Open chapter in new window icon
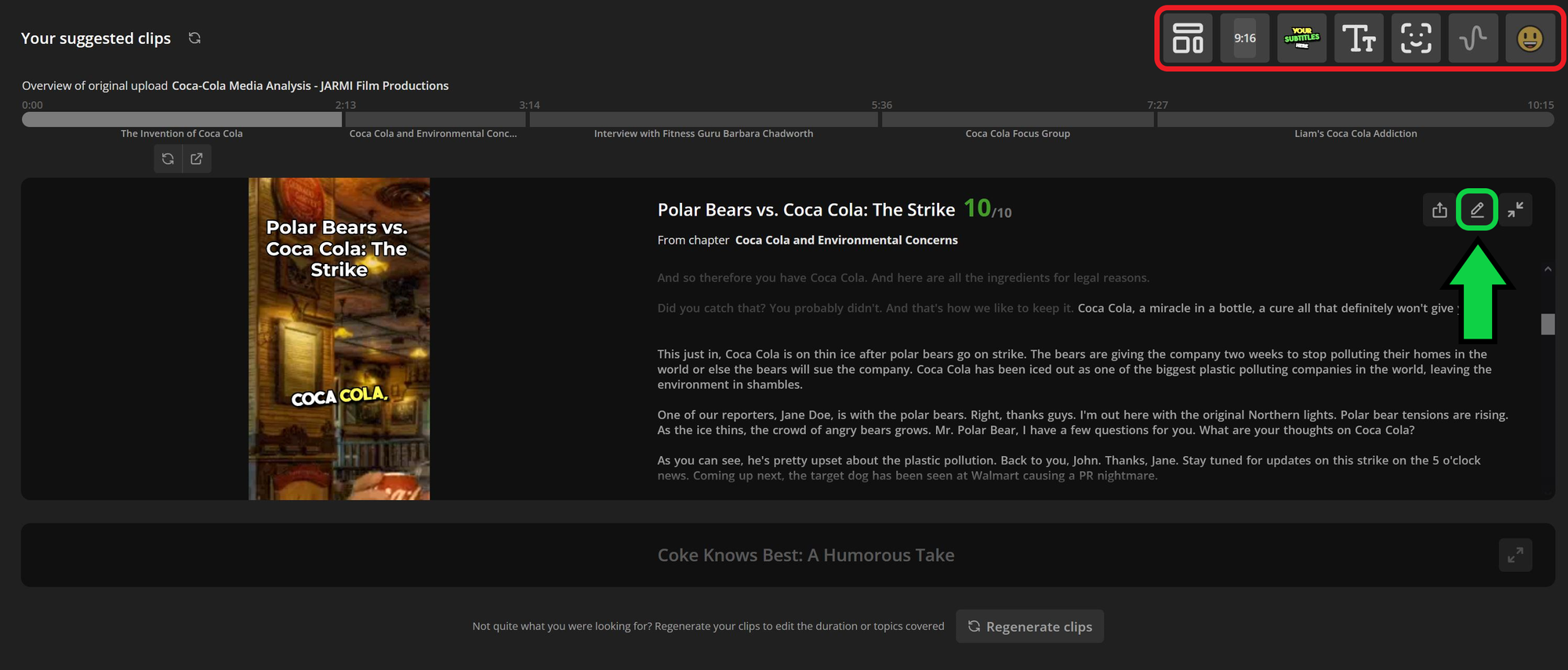 click(197, 159)
